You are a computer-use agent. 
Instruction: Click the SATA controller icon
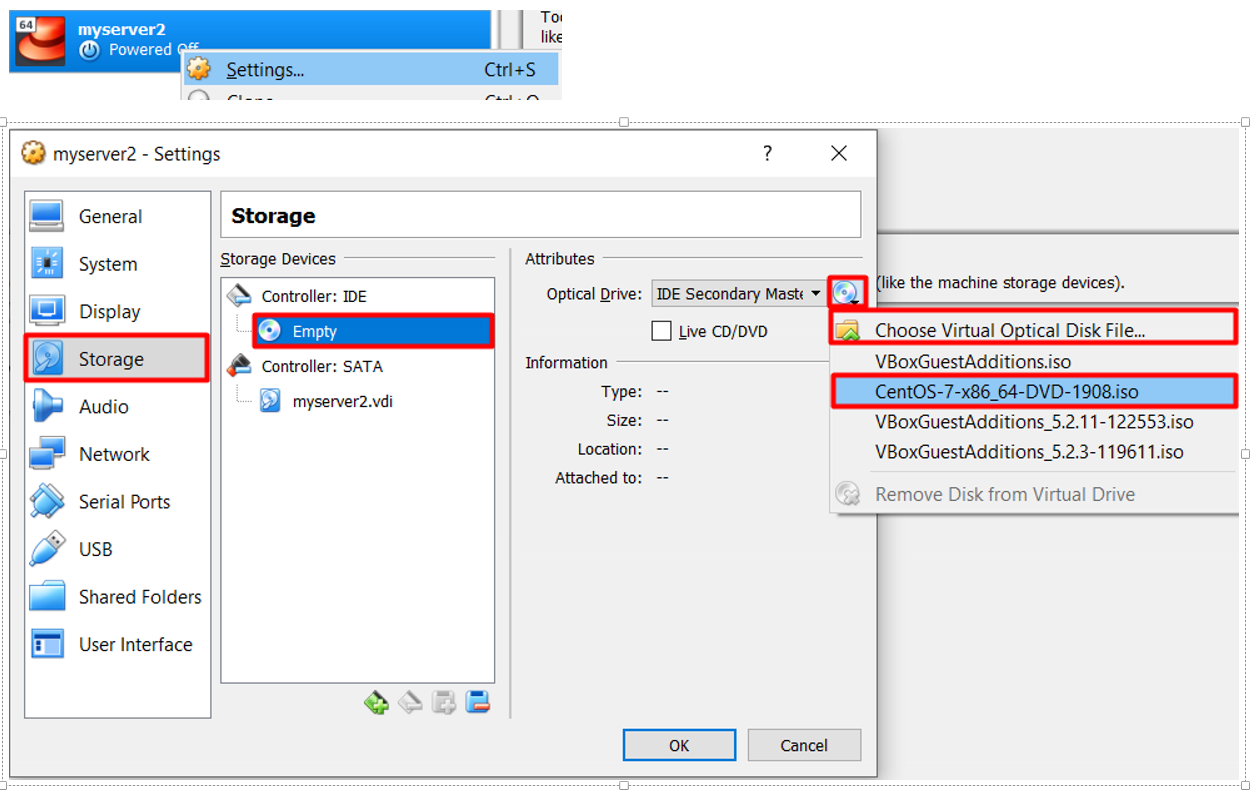tap(239, 366)
